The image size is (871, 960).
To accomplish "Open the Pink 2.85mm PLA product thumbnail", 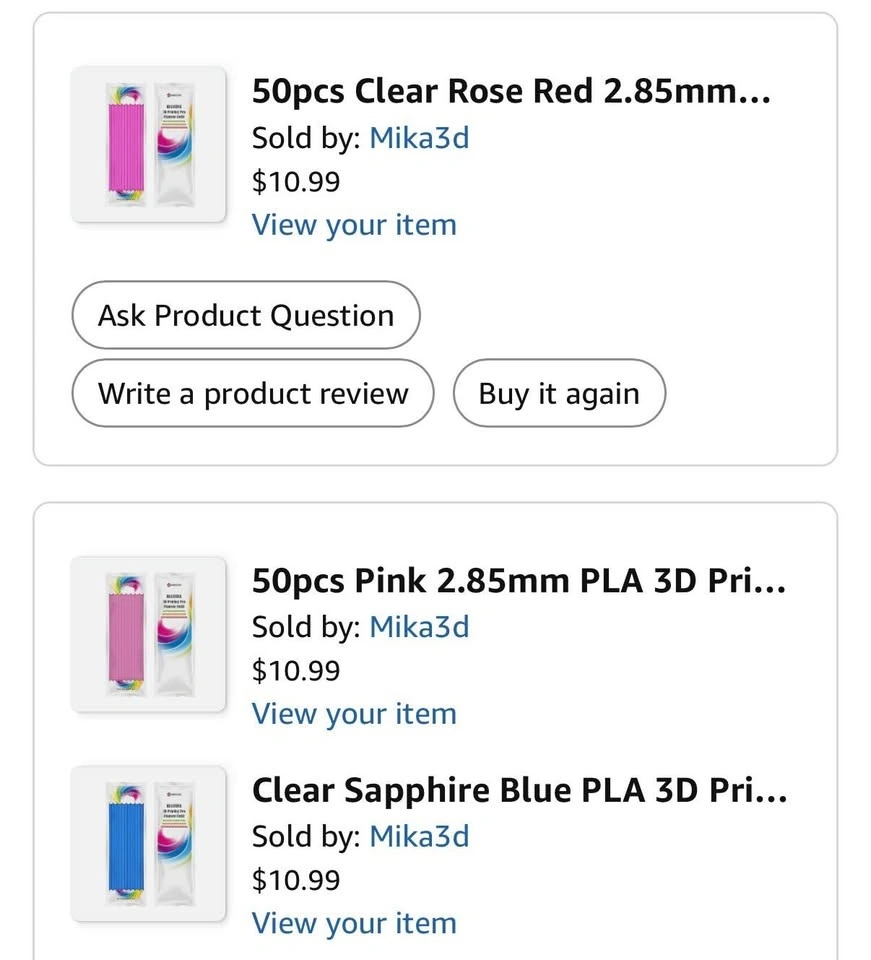I will [149, 634].
